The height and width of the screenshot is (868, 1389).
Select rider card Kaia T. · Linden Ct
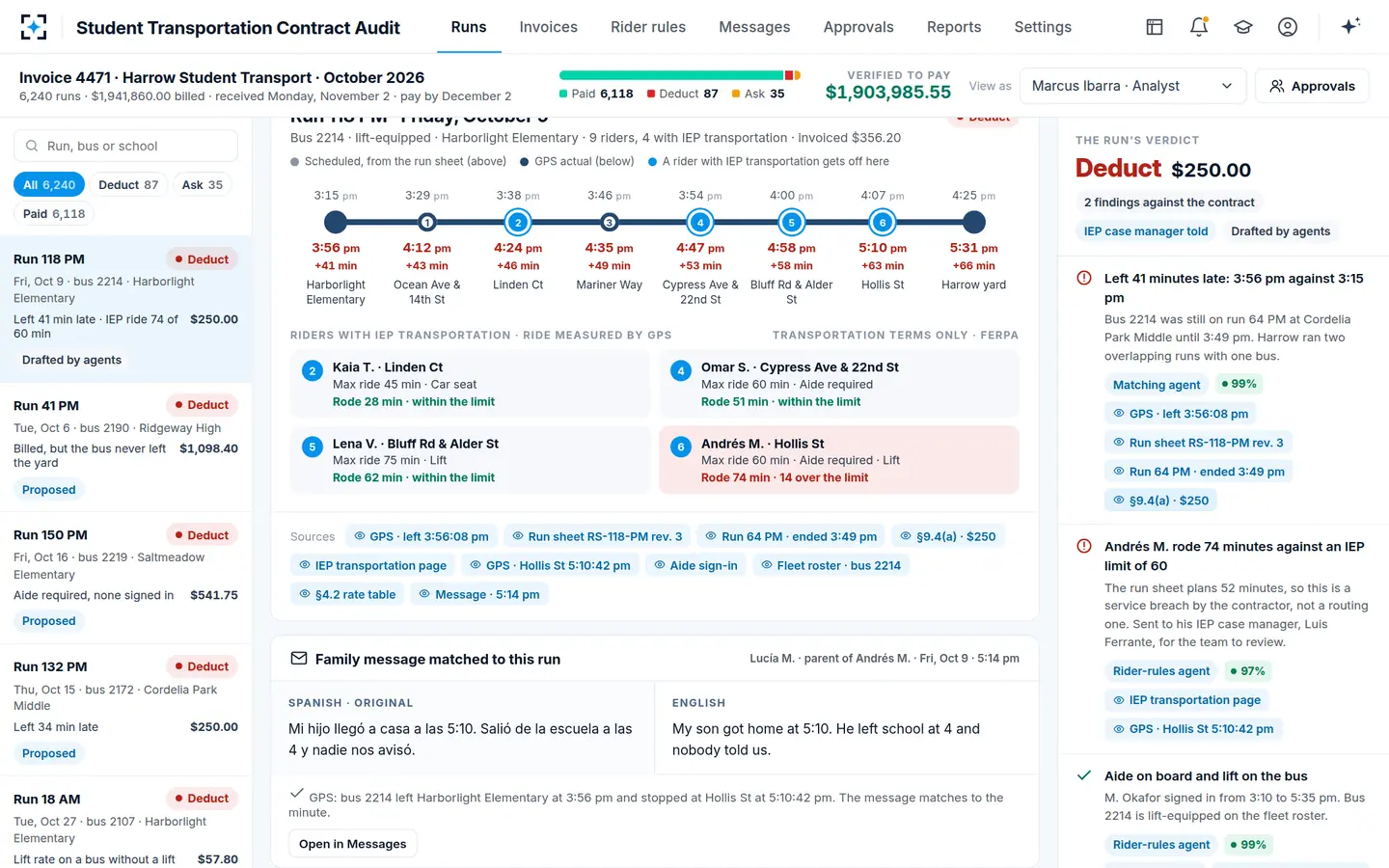point(470,384)
